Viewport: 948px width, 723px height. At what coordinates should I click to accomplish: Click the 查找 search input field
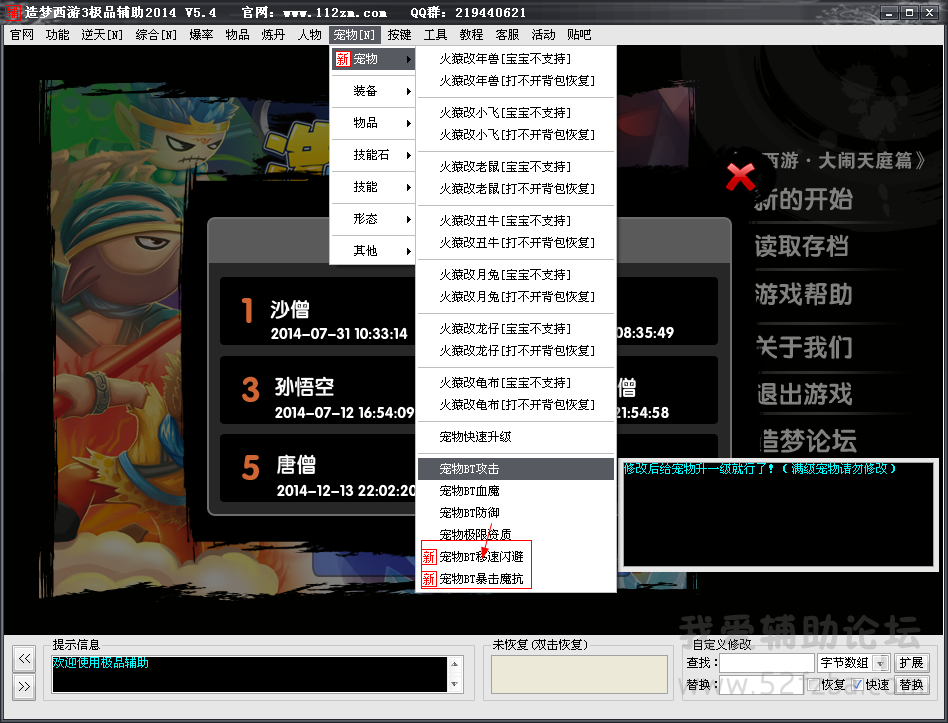point(767,663)
